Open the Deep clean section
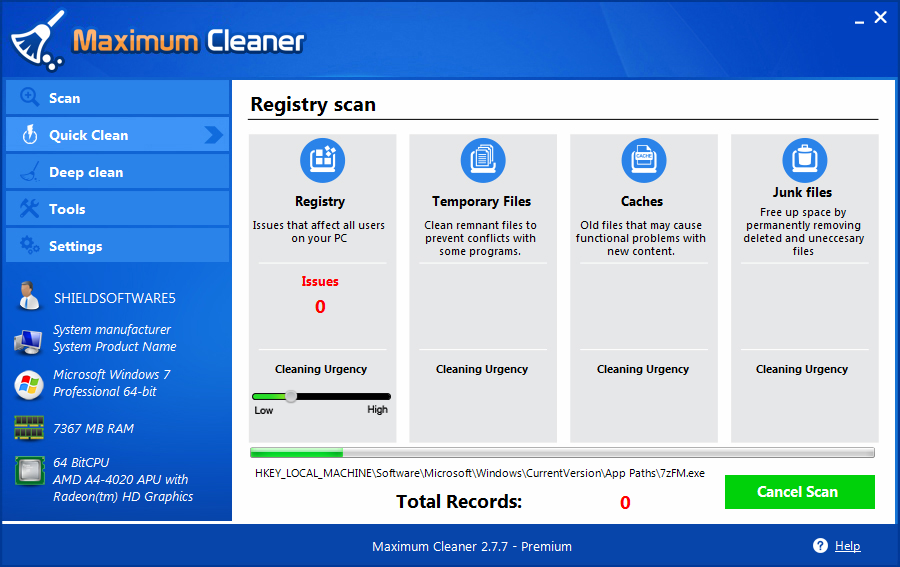Screen dimensions: 900x567 [x=118, y=172]
